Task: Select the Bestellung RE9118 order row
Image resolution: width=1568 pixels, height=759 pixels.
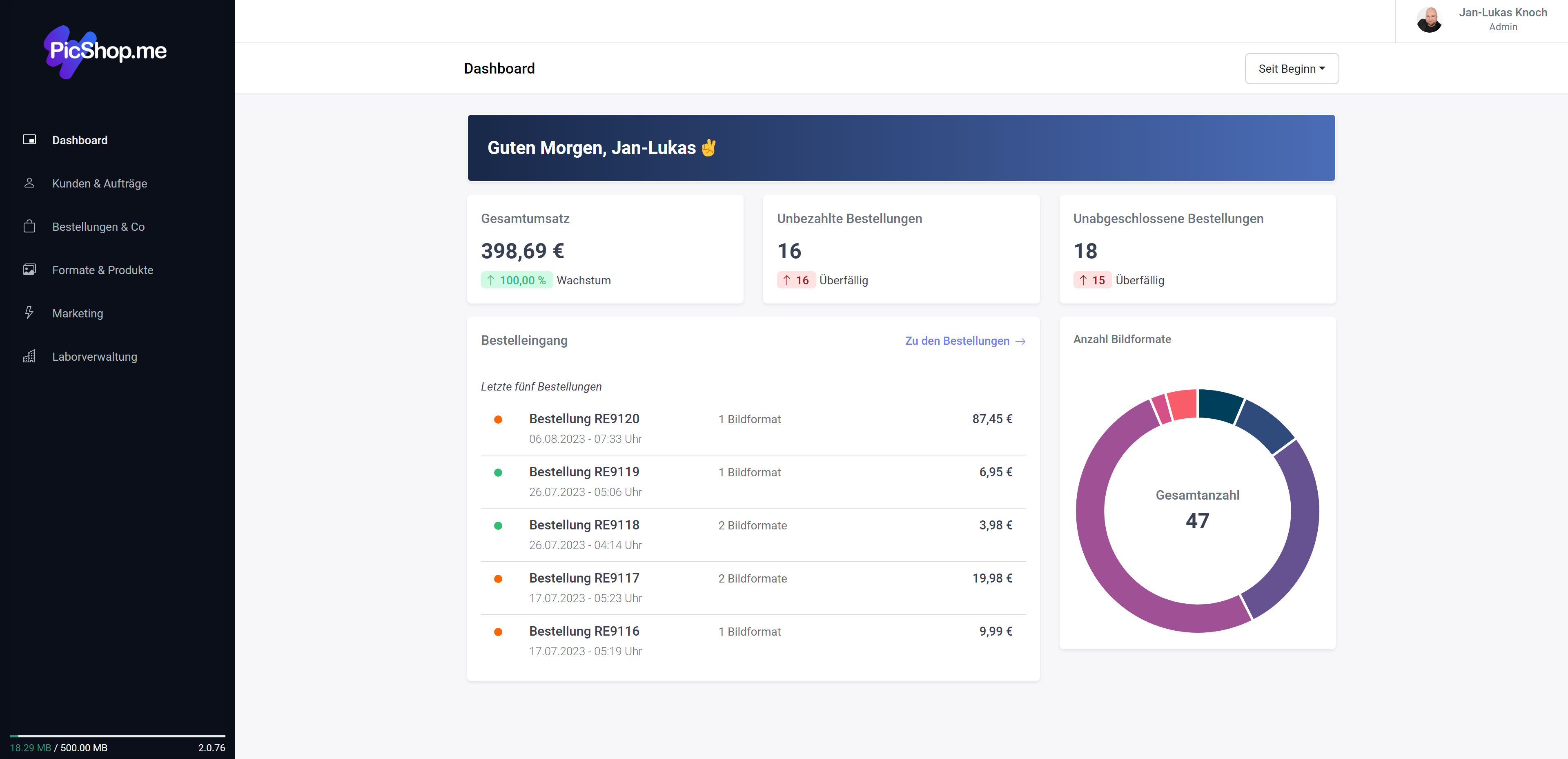Action: pyautogui.click(x=584, y=525)
